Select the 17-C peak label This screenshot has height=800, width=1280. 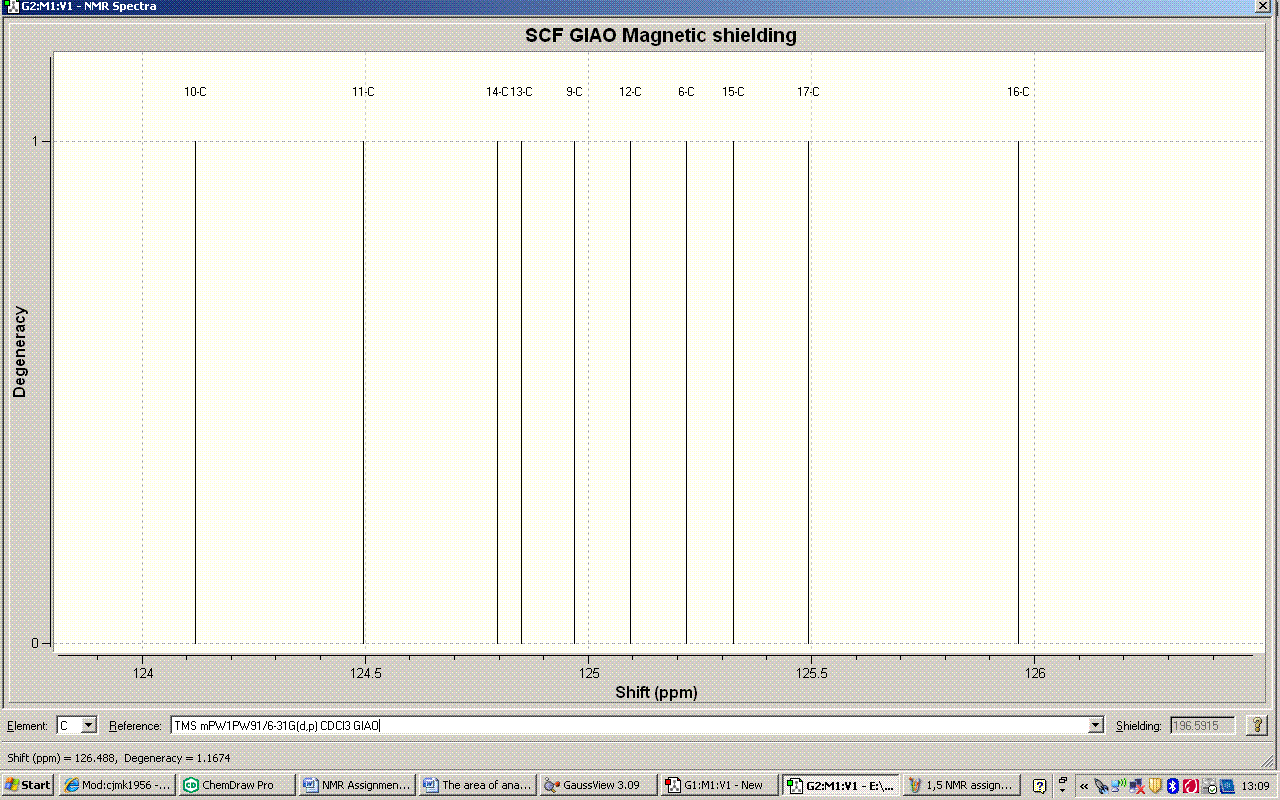pyautogui.click(x=808, y=92)
